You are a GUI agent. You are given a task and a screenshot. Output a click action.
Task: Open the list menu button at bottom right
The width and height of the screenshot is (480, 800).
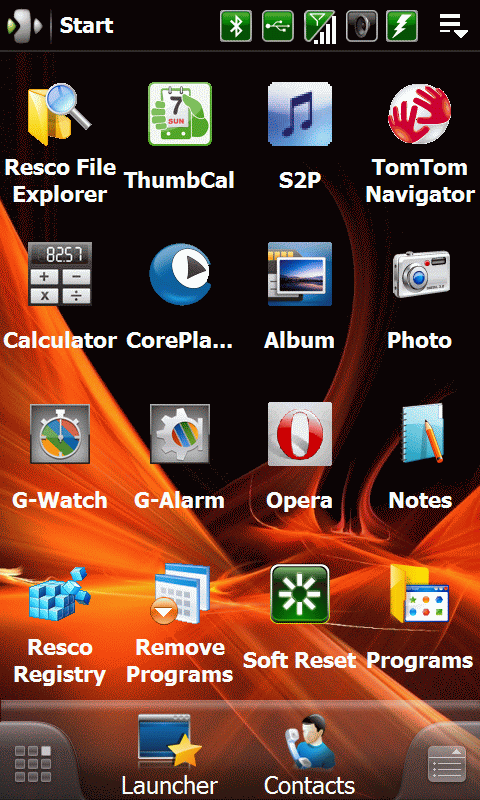(446, 764)
